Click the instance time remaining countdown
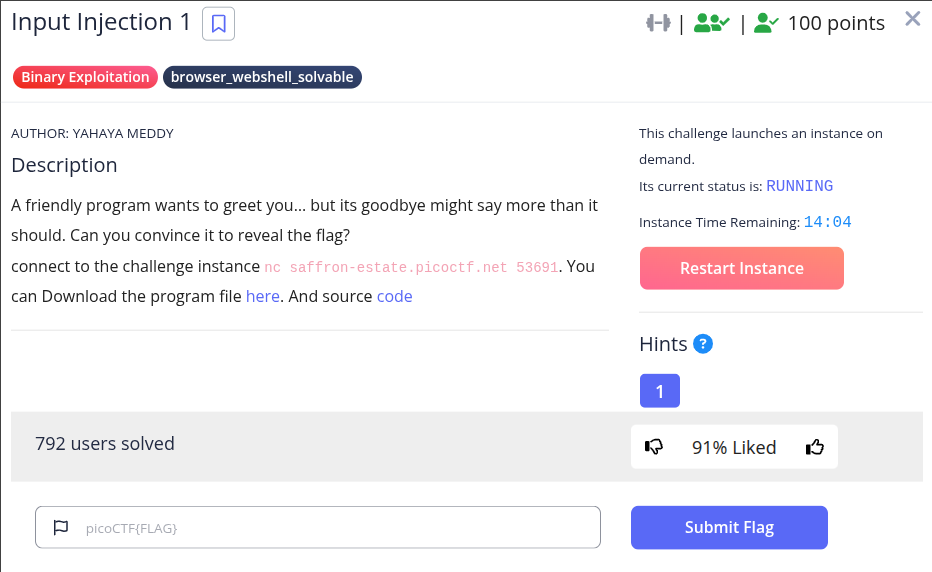Image resolution: width=932 pixels, height=572 pixels. [x=829, y=222]
